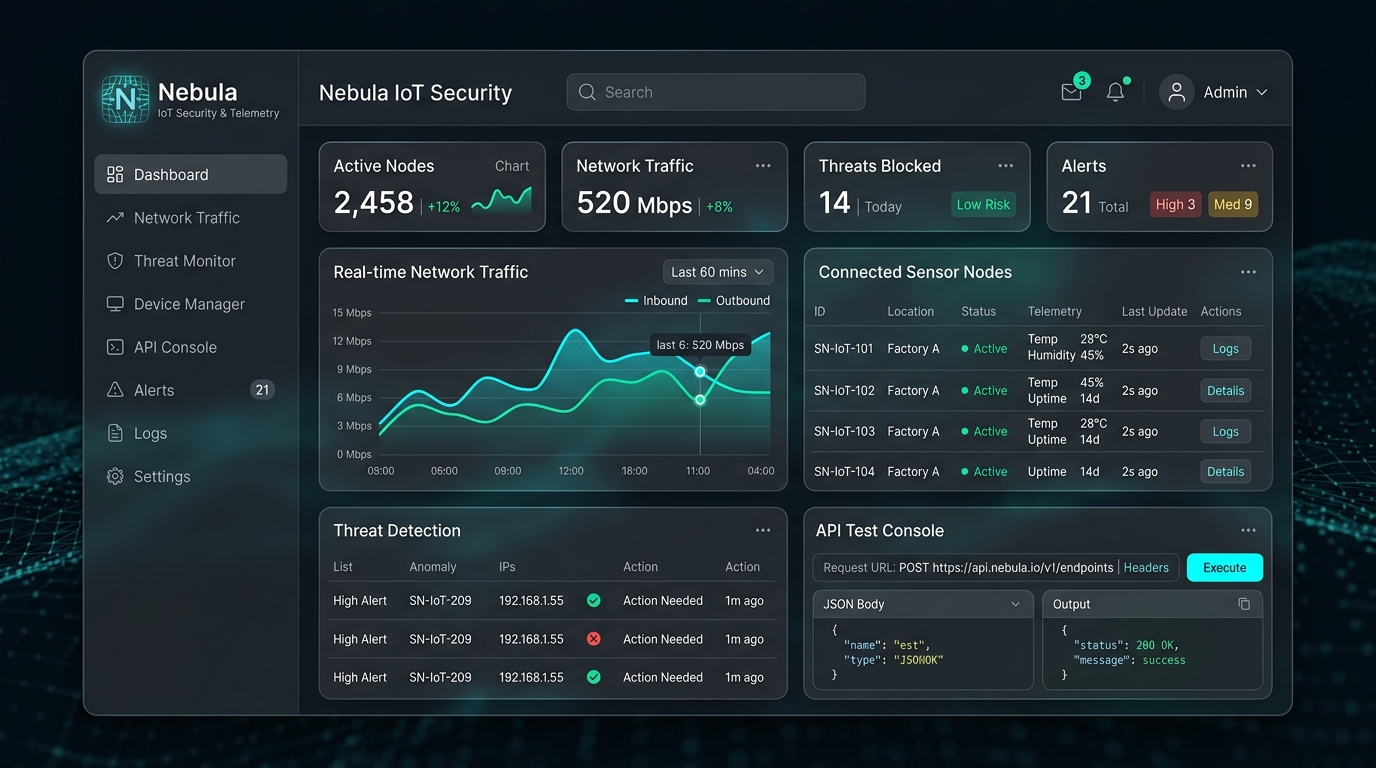Click the Inbound data point on chart

(700, 372)
